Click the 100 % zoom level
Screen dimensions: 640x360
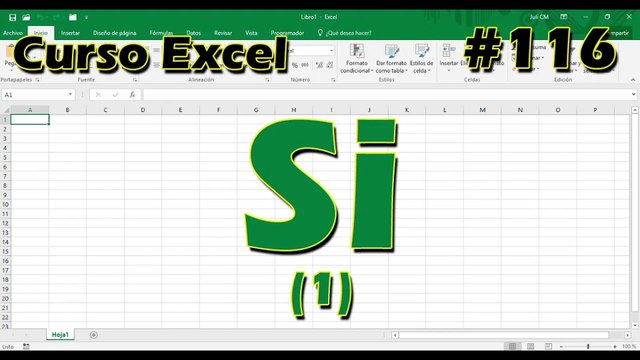[x=629, y=347]
